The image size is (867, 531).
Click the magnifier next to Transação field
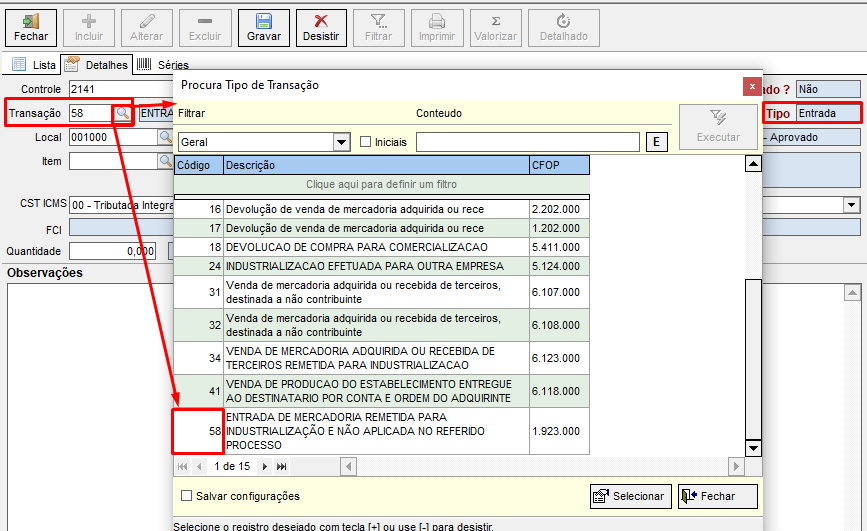tap(122, 114)
